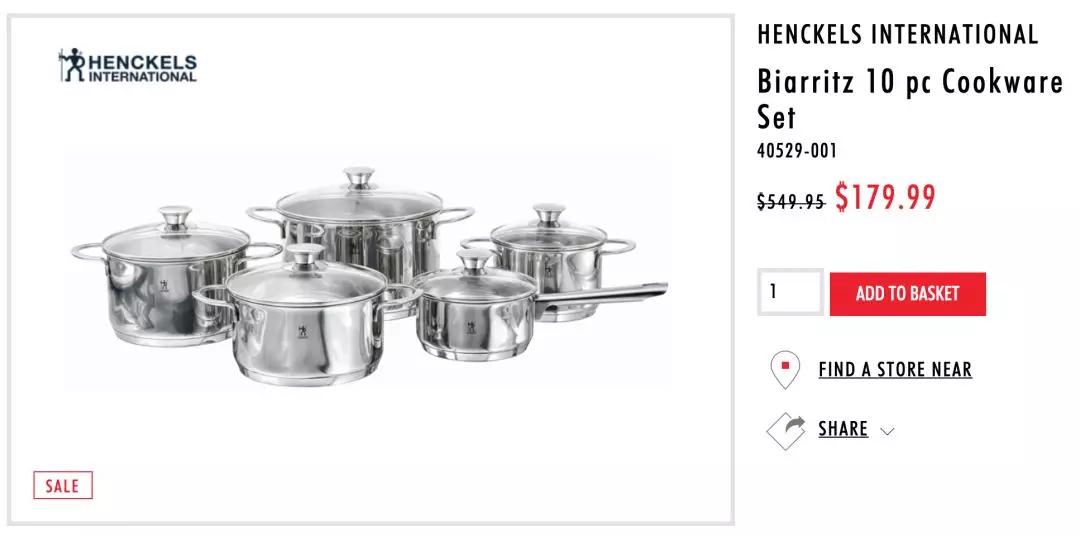Click the knob of the tallest pot's lid

359,176
